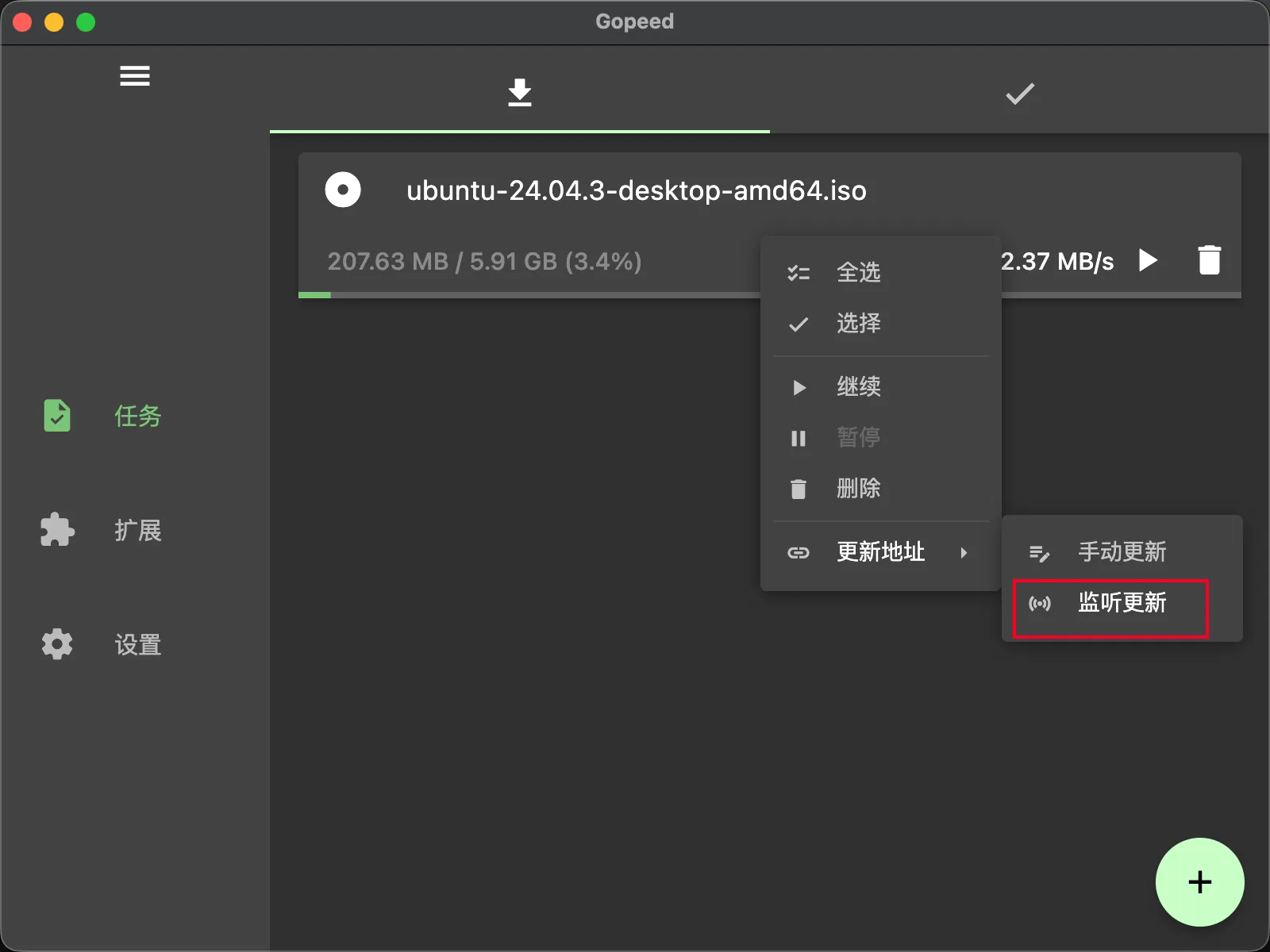Screen dimensions: 1270x952
Task: Click the ubuntu download progress bar
Action: pyautogui.click(x=524, y=295)
